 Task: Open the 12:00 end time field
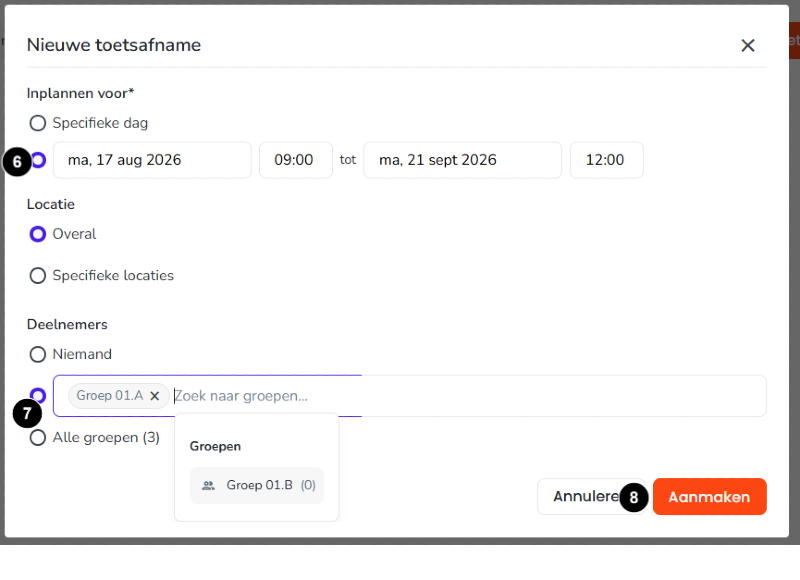(607, 160)
